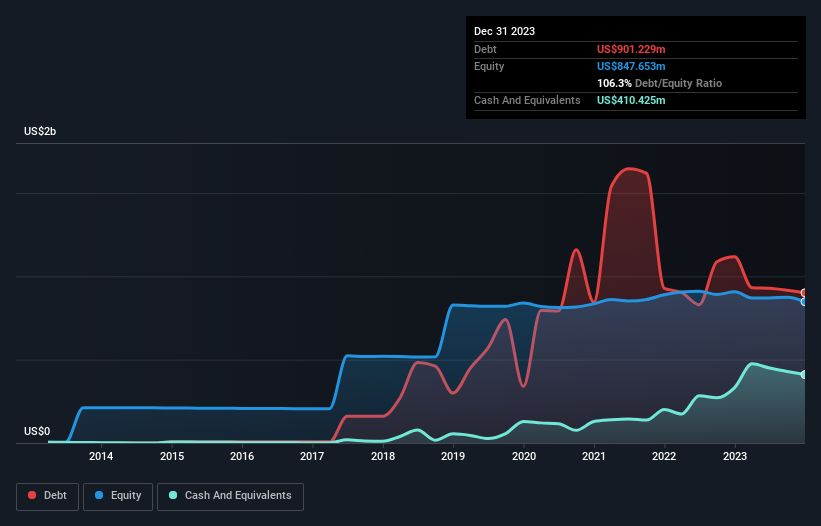Click the 2017 axis label
Screen dimensions: 821x526
312,456
